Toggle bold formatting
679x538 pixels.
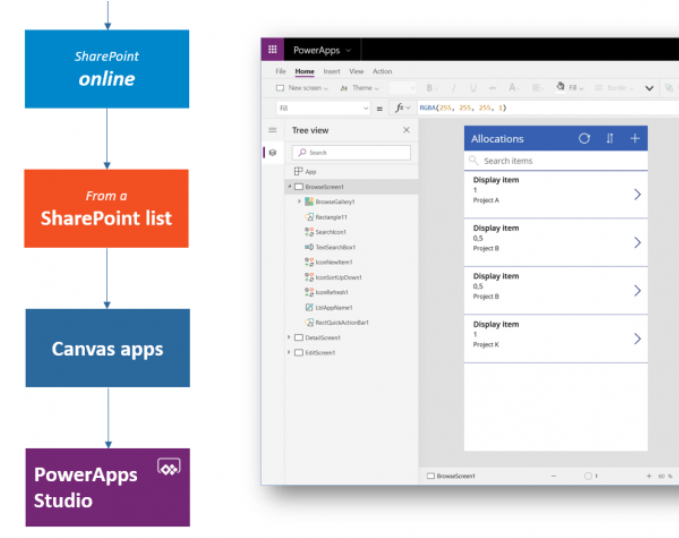(x=431, y=88)
